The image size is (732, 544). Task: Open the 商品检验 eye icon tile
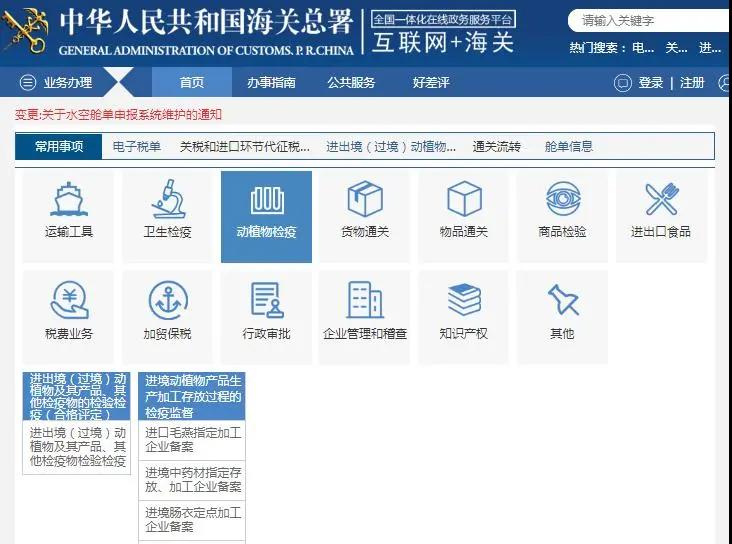point(563,217)
